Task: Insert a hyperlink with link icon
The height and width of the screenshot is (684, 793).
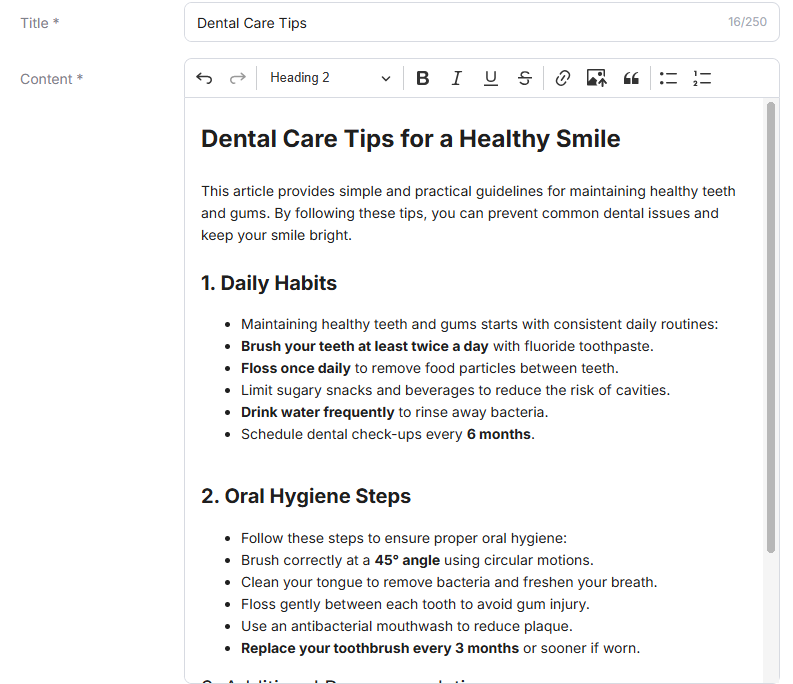Action: coord(562,78)
